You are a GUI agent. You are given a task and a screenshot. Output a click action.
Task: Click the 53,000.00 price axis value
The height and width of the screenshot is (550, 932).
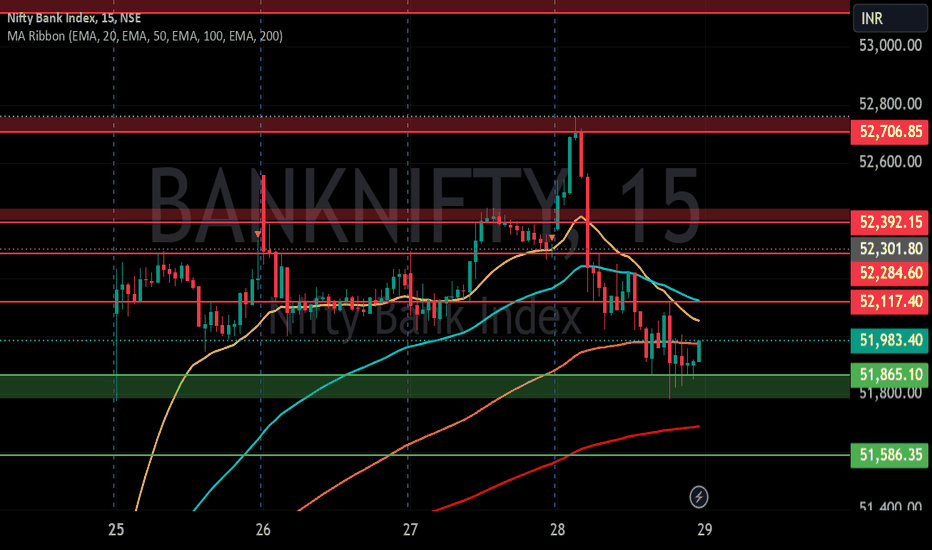[890, 45]
